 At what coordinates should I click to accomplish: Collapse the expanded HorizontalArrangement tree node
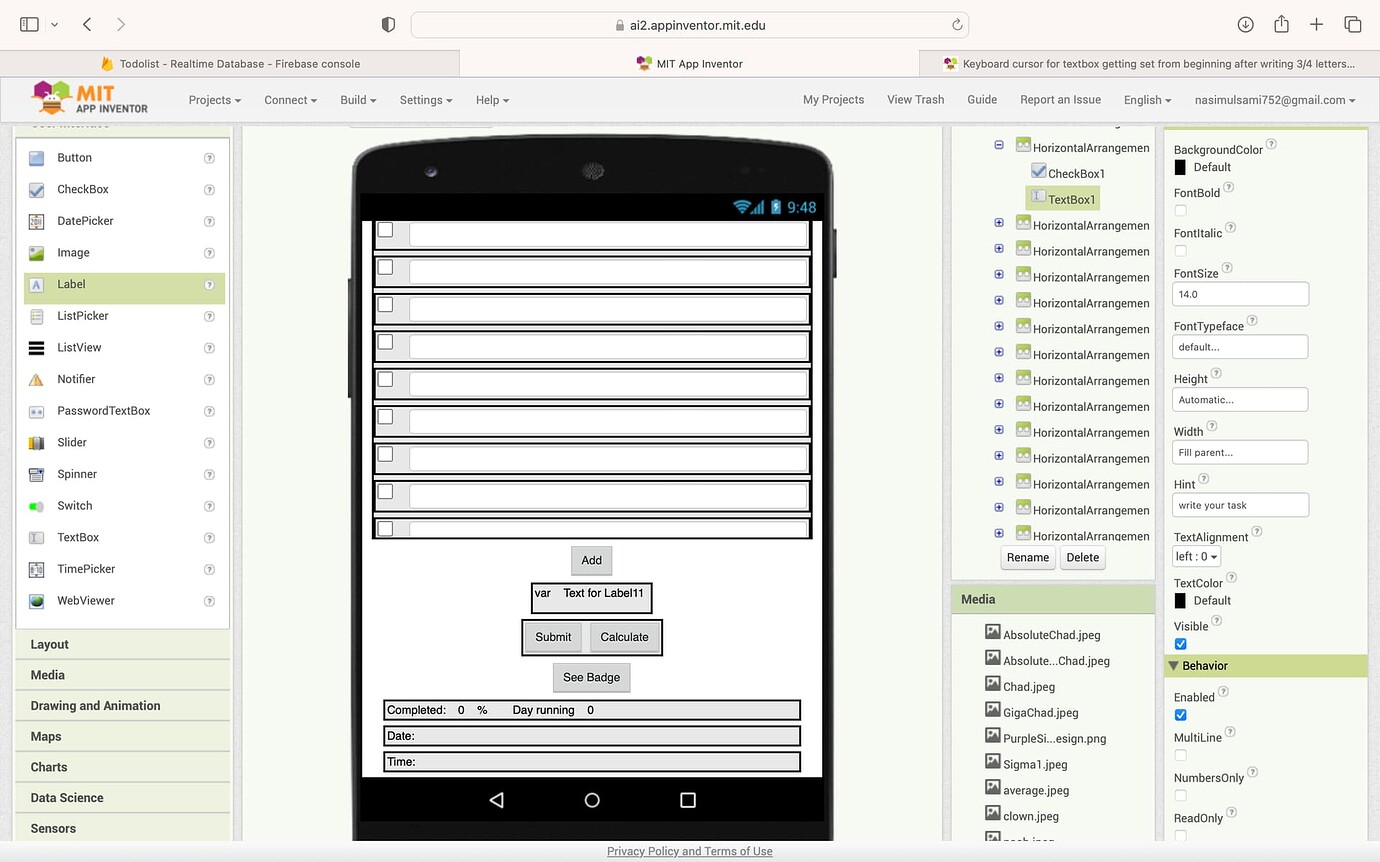(x=999, y=145)
